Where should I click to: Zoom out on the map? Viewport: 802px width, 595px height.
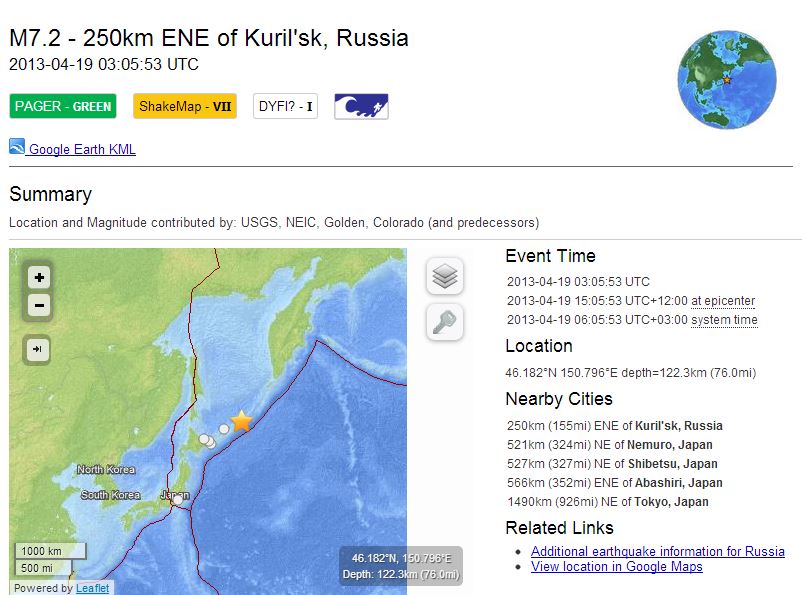point(39,306)
